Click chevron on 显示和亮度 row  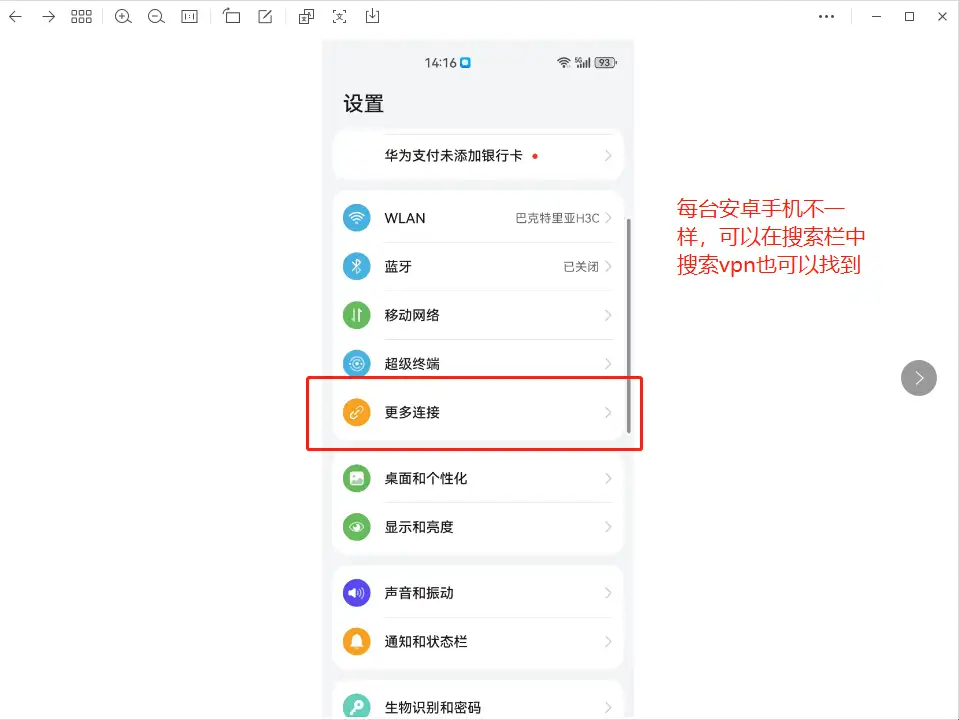(608, 527)
